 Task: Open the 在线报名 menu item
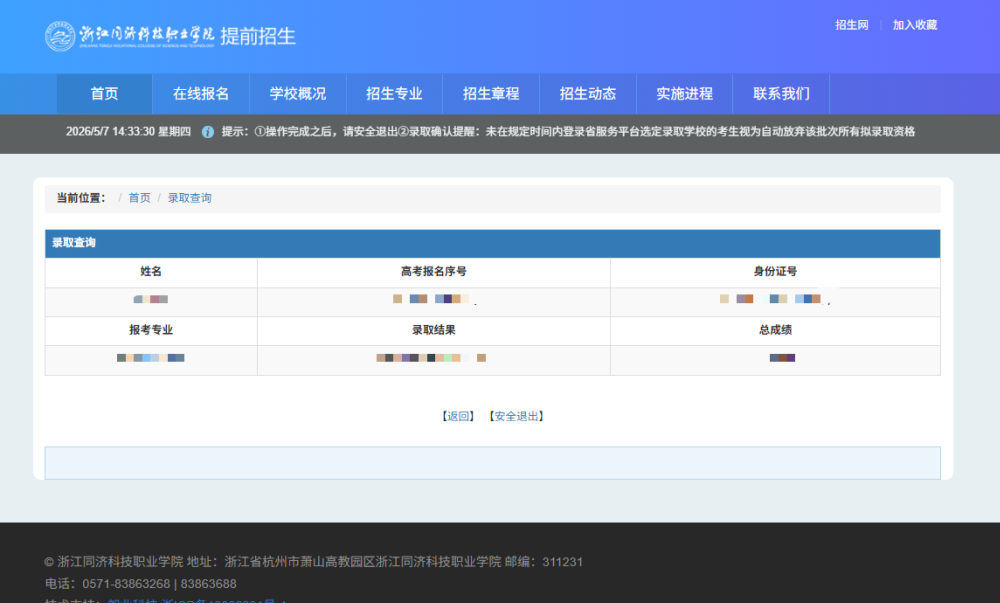coord(201,94)
